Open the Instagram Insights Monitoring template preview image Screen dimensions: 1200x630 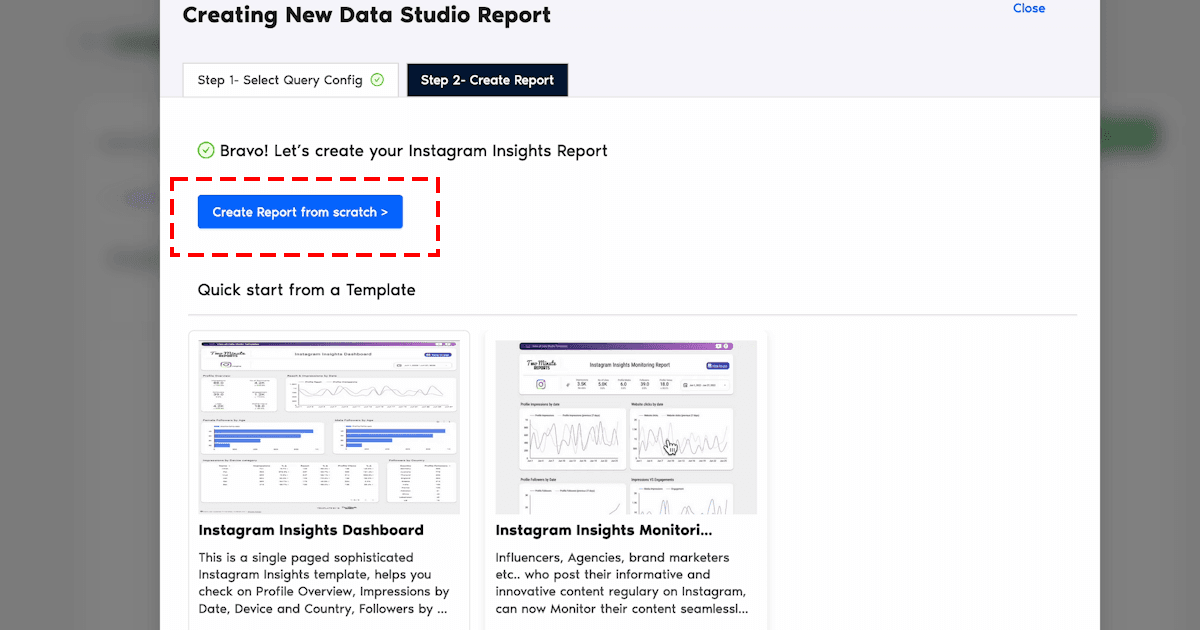626,427
